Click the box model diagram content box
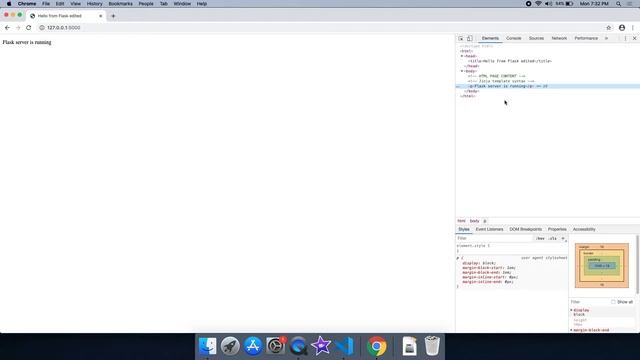640x360 pixels. coord(602,266)
